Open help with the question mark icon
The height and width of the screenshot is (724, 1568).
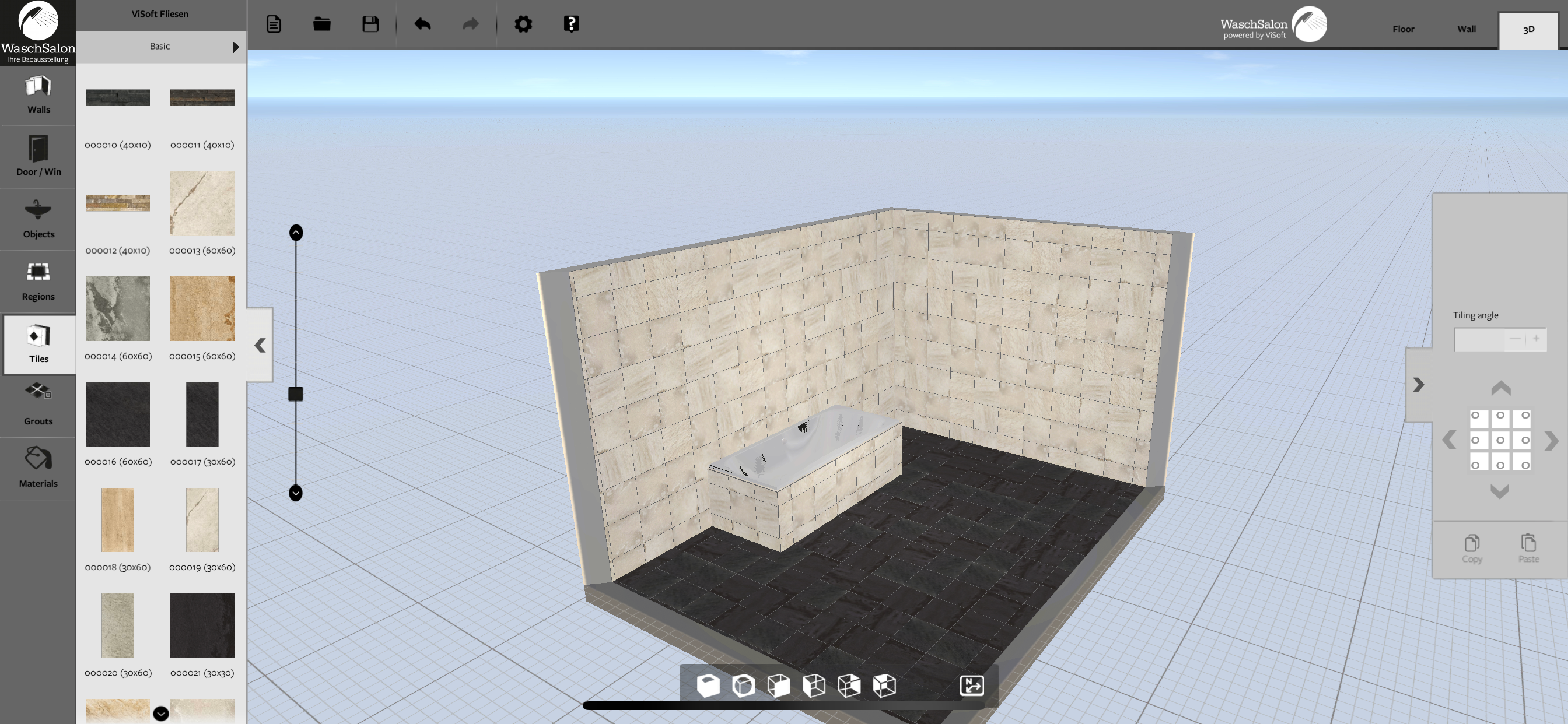point(571,24)
